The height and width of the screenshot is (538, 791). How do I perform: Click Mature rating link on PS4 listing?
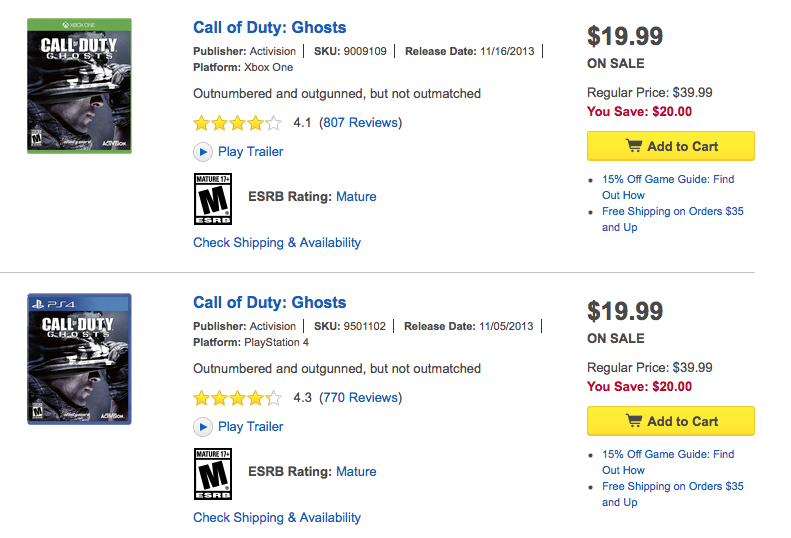coord(356,472)
